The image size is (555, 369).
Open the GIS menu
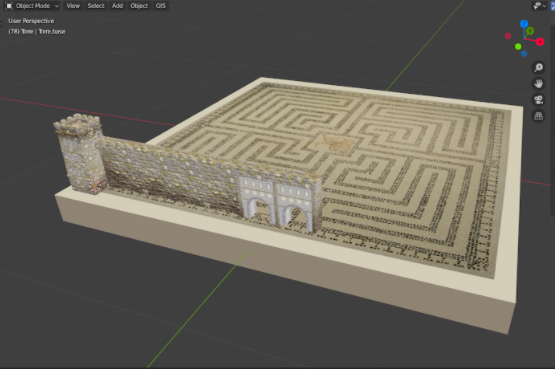pos(161,6)
